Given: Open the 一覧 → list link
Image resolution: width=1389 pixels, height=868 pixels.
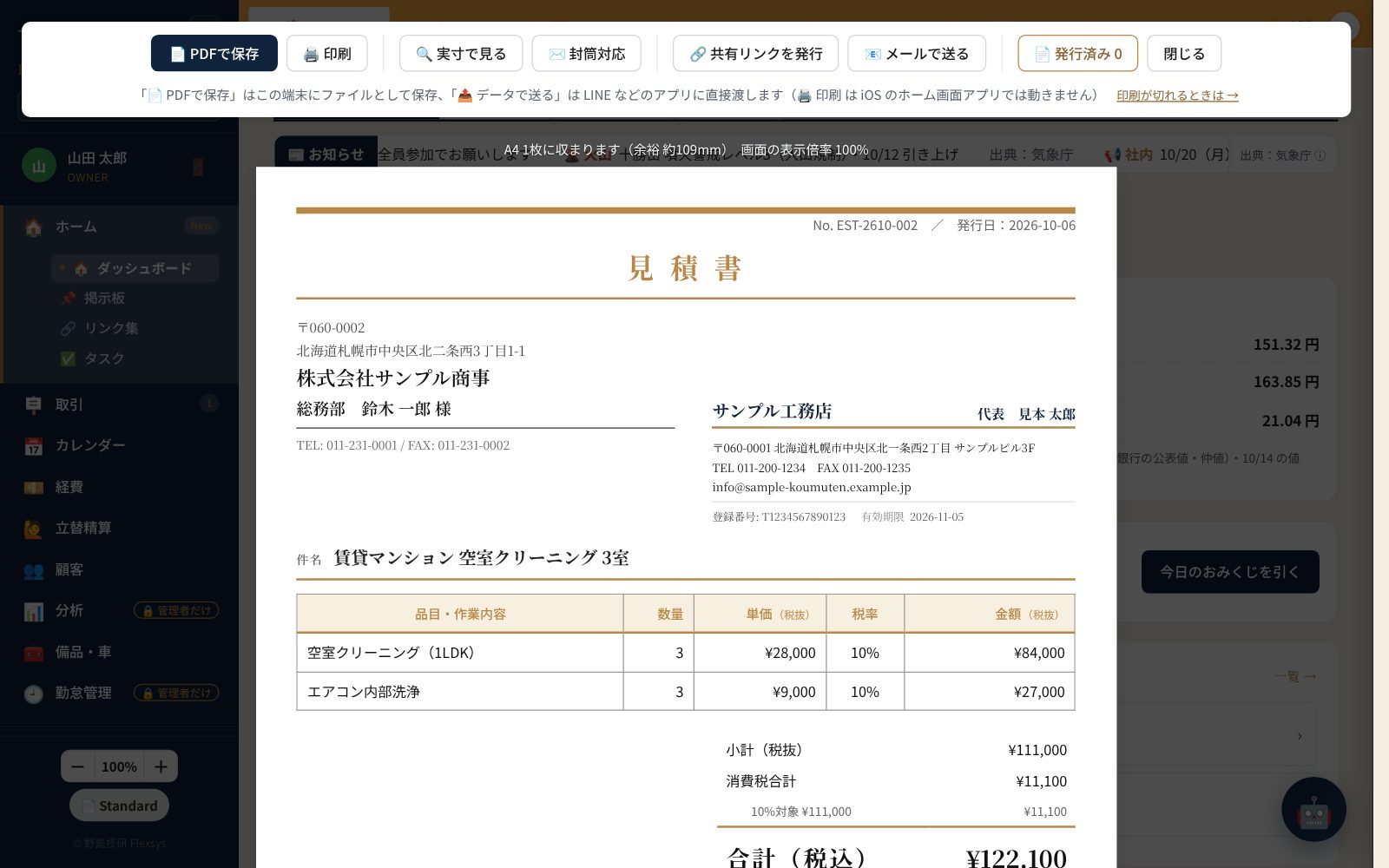Looking at the screenshot, I should (1295, 676).
